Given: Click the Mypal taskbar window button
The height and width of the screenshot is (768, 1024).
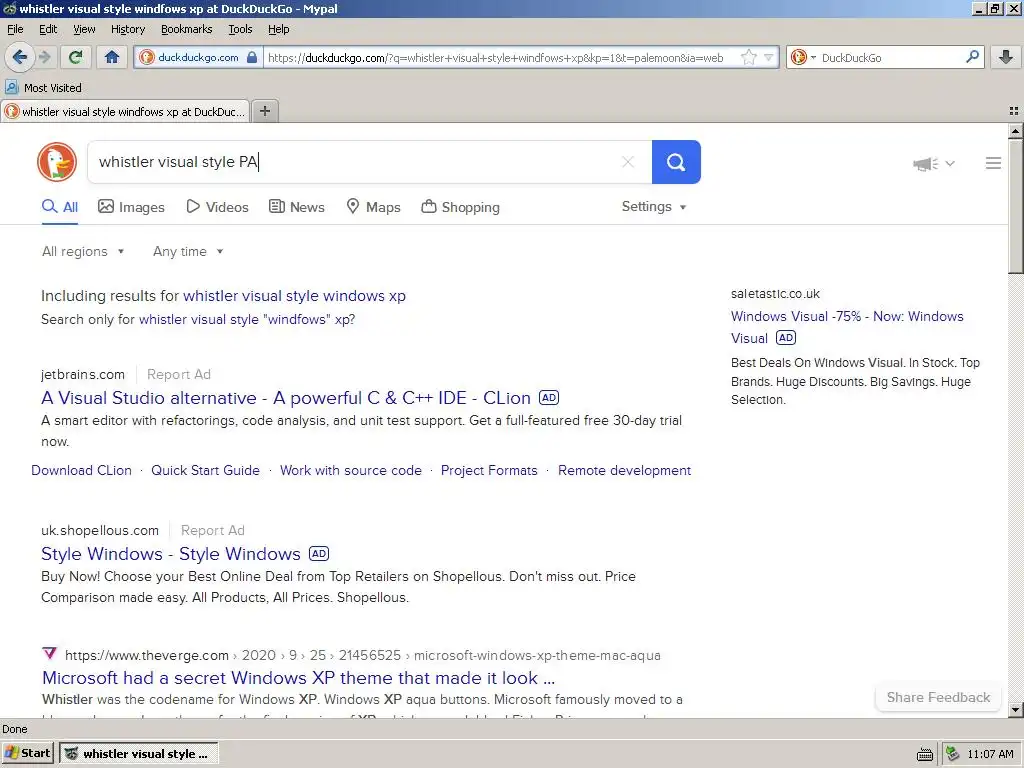Looking at the screenshot, I should 138,754.
